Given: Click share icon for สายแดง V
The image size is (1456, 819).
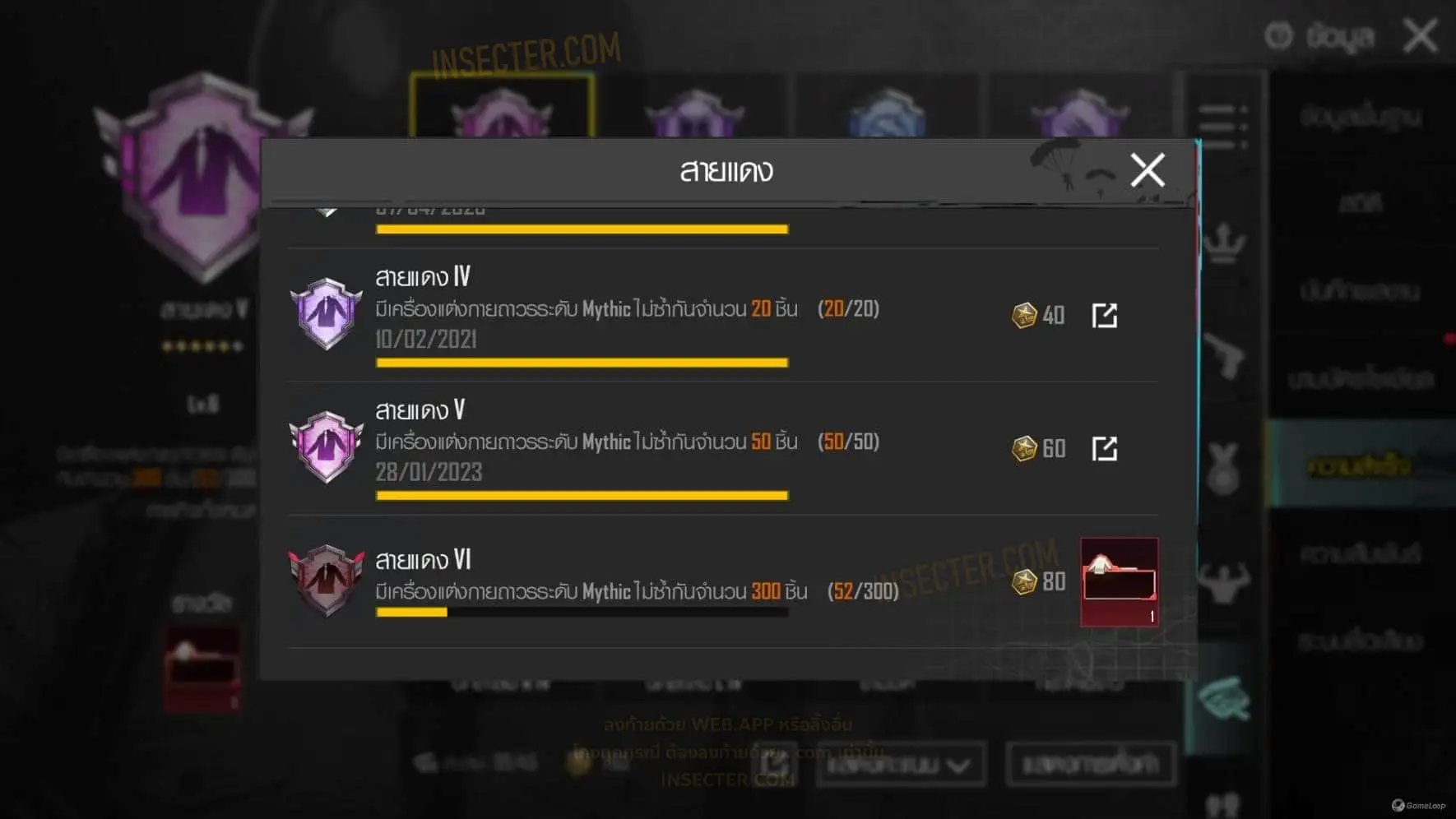Looking at the screenshot, I should (1104, 448).
